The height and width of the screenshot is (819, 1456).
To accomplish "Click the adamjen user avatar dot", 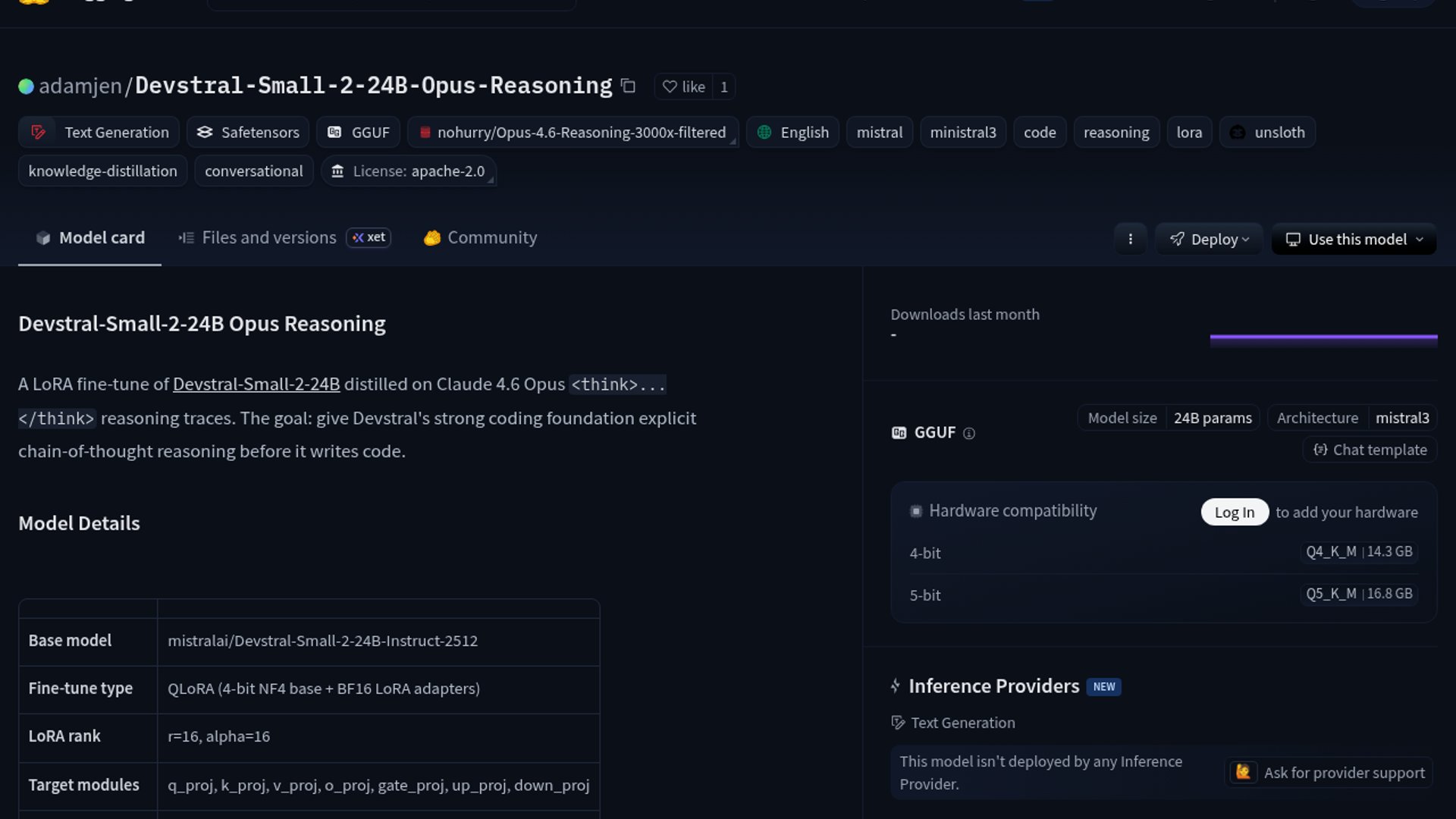I will click(x=26, y=86).
